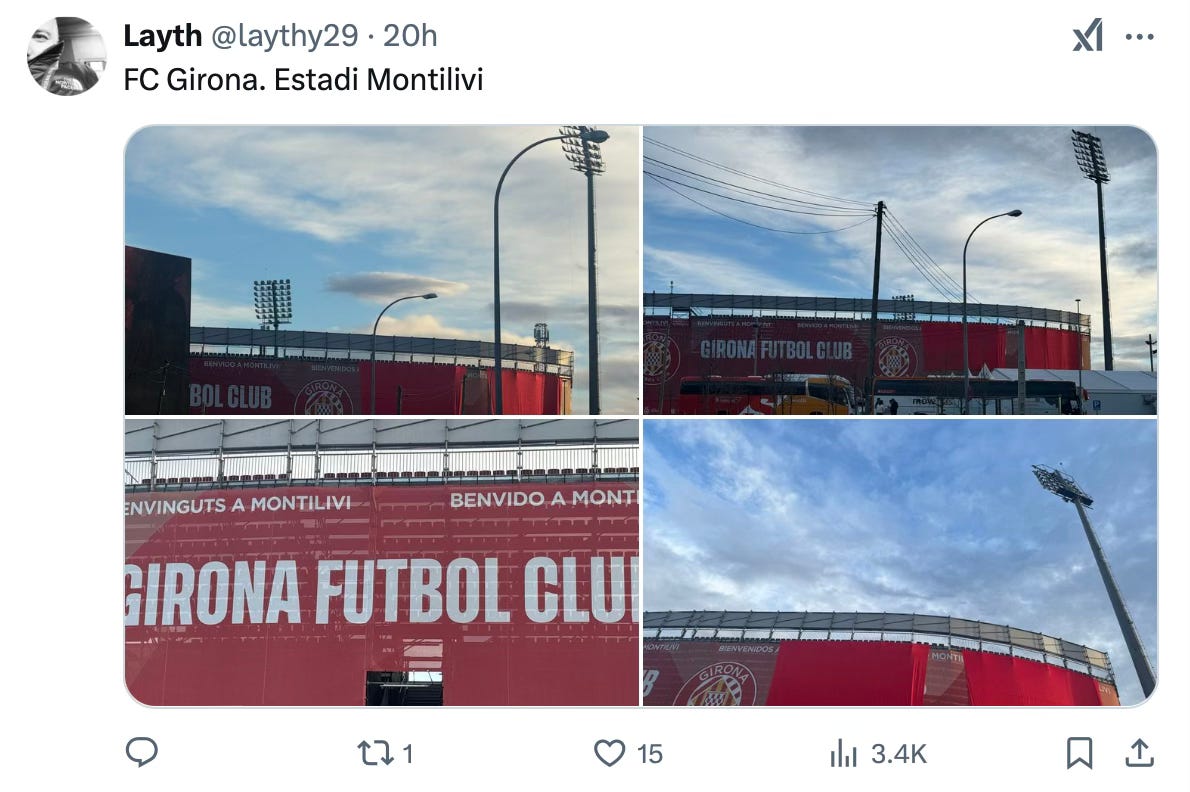
Task: Click the @laythy29 handle
Action: (284, 36)
